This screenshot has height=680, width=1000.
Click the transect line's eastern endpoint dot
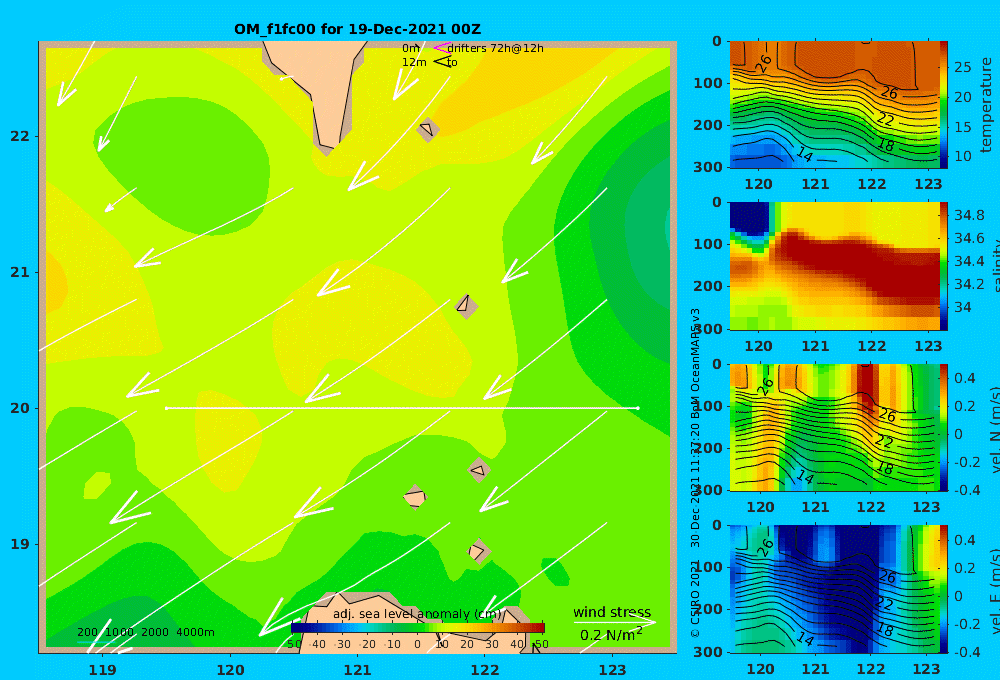click(x=637, y=408)
